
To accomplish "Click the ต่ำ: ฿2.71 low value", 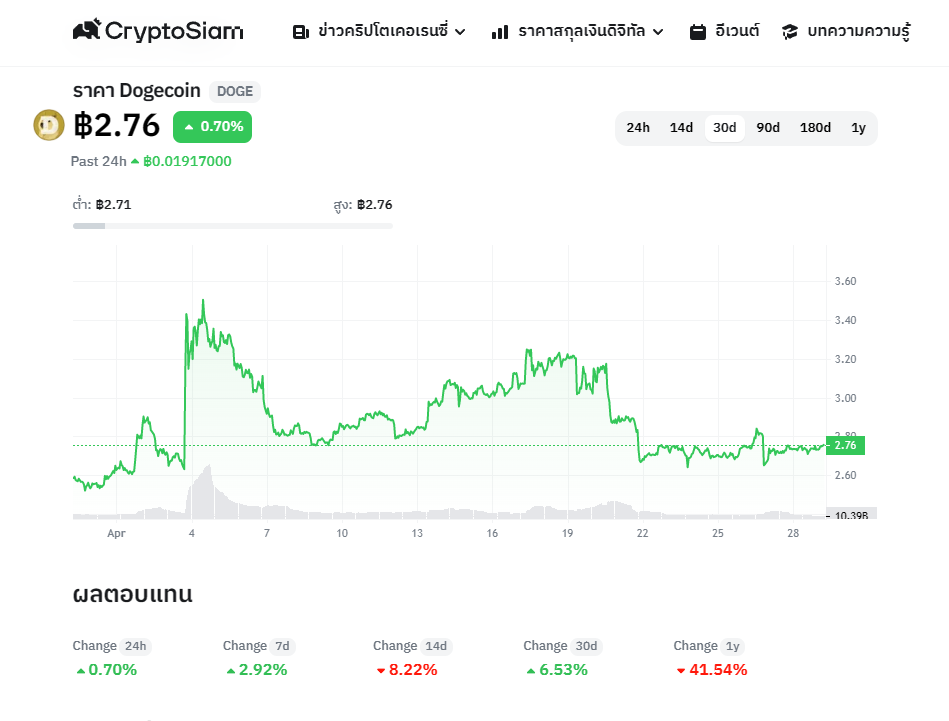I will (102, 205).
